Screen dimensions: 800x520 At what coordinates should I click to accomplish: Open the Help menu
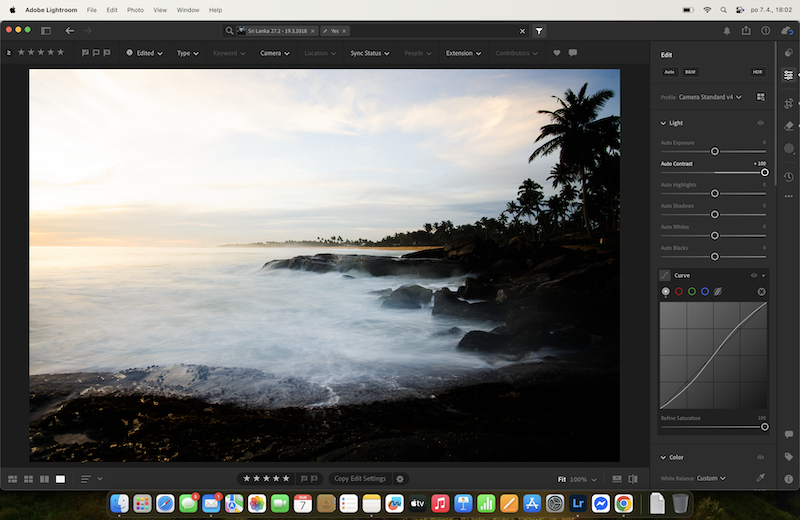click(x=215, y=10)
